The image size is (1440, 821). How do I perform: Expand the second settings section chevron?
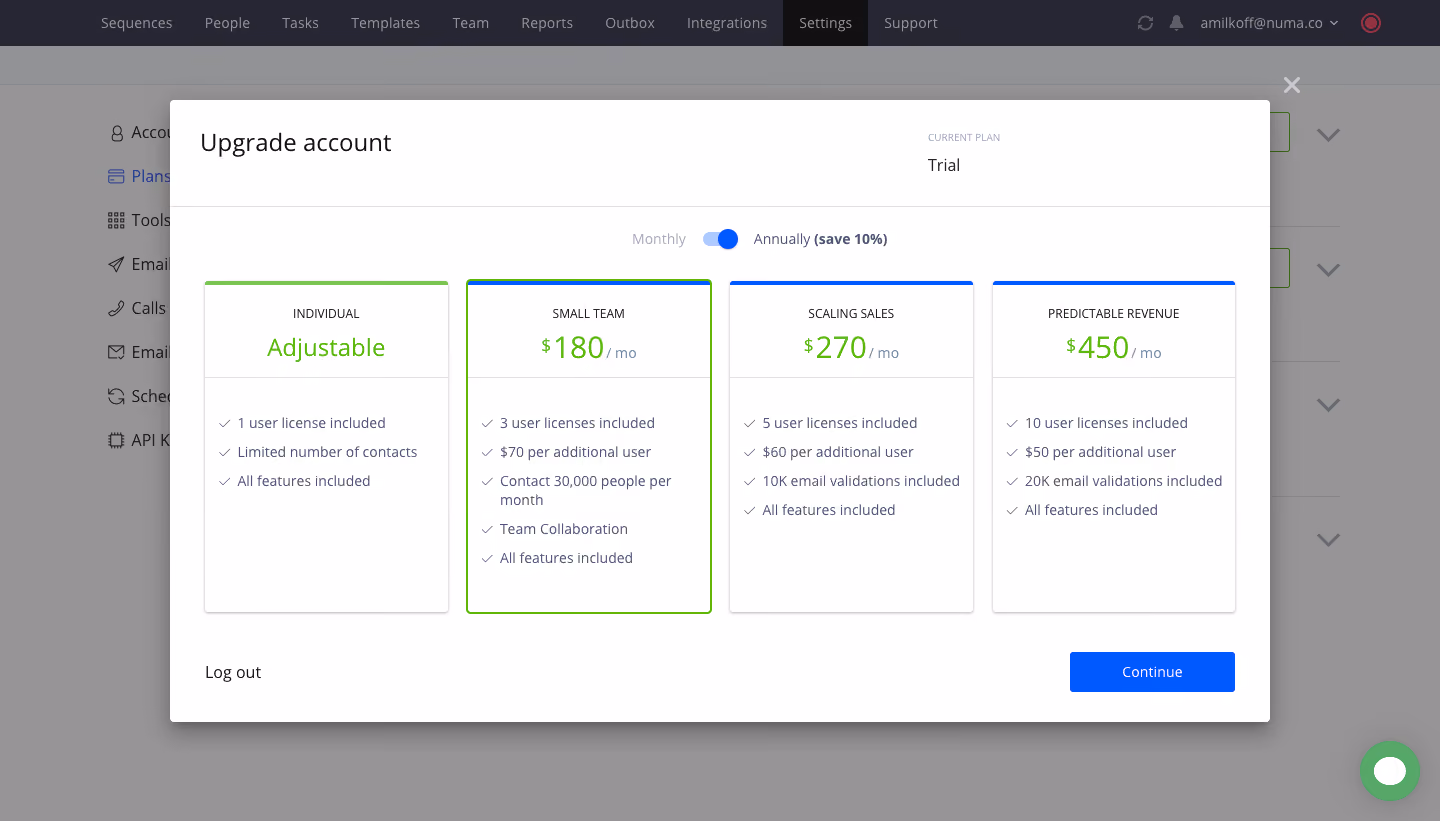tap(1328, 269)
